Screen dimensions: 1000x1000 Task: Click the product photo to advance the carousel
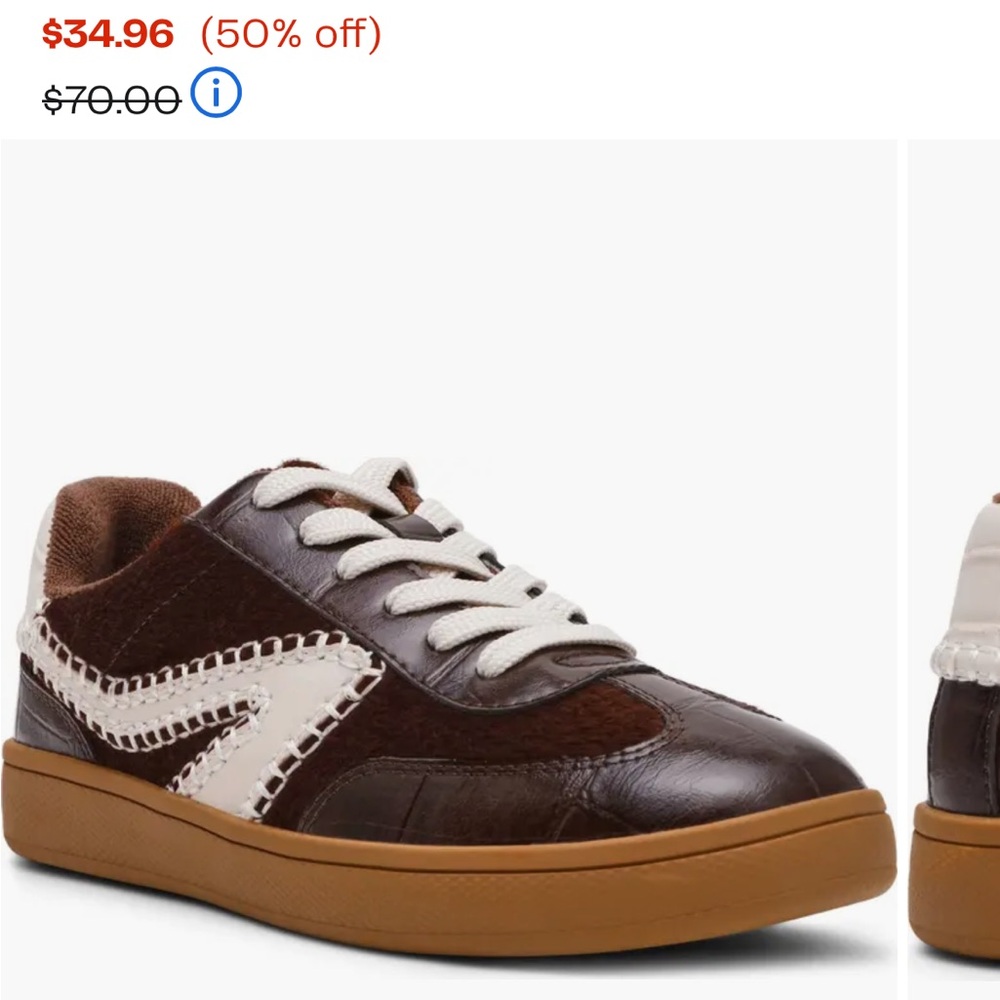[450, 600]
